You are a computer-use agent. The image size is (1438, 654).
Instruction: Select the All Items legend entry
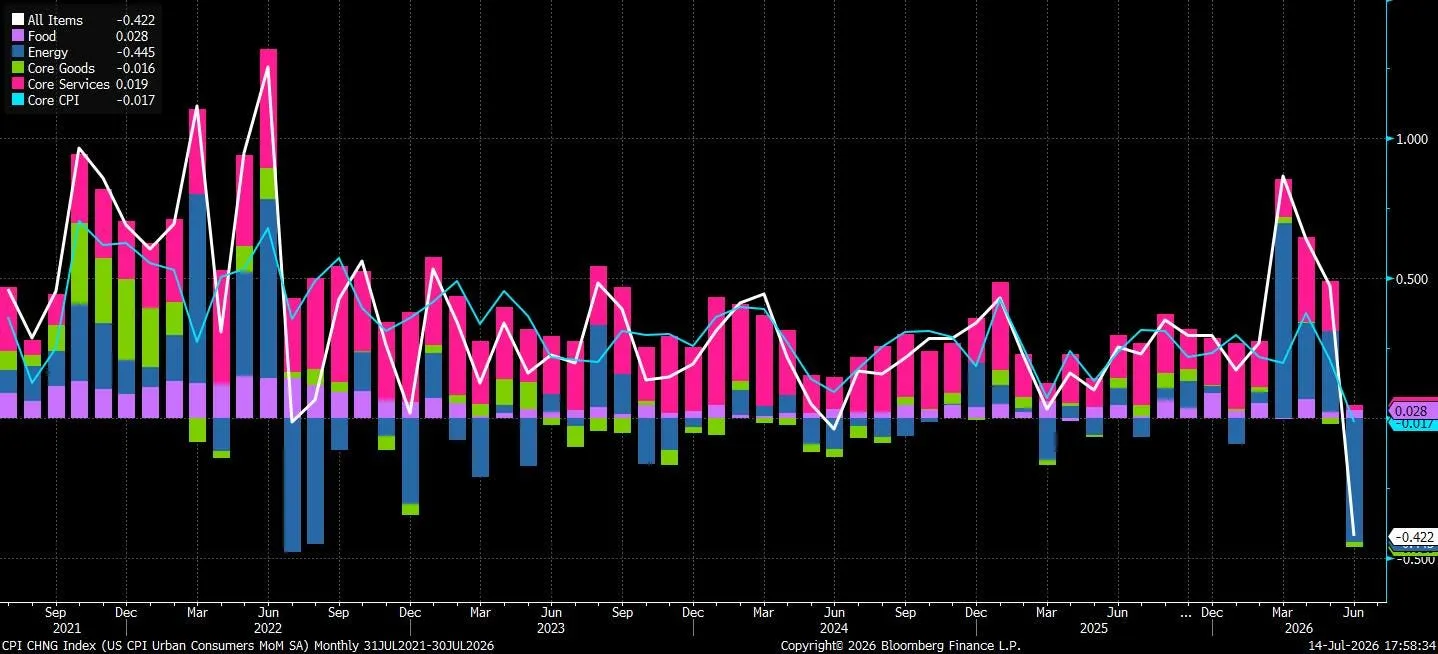(82, 20)
